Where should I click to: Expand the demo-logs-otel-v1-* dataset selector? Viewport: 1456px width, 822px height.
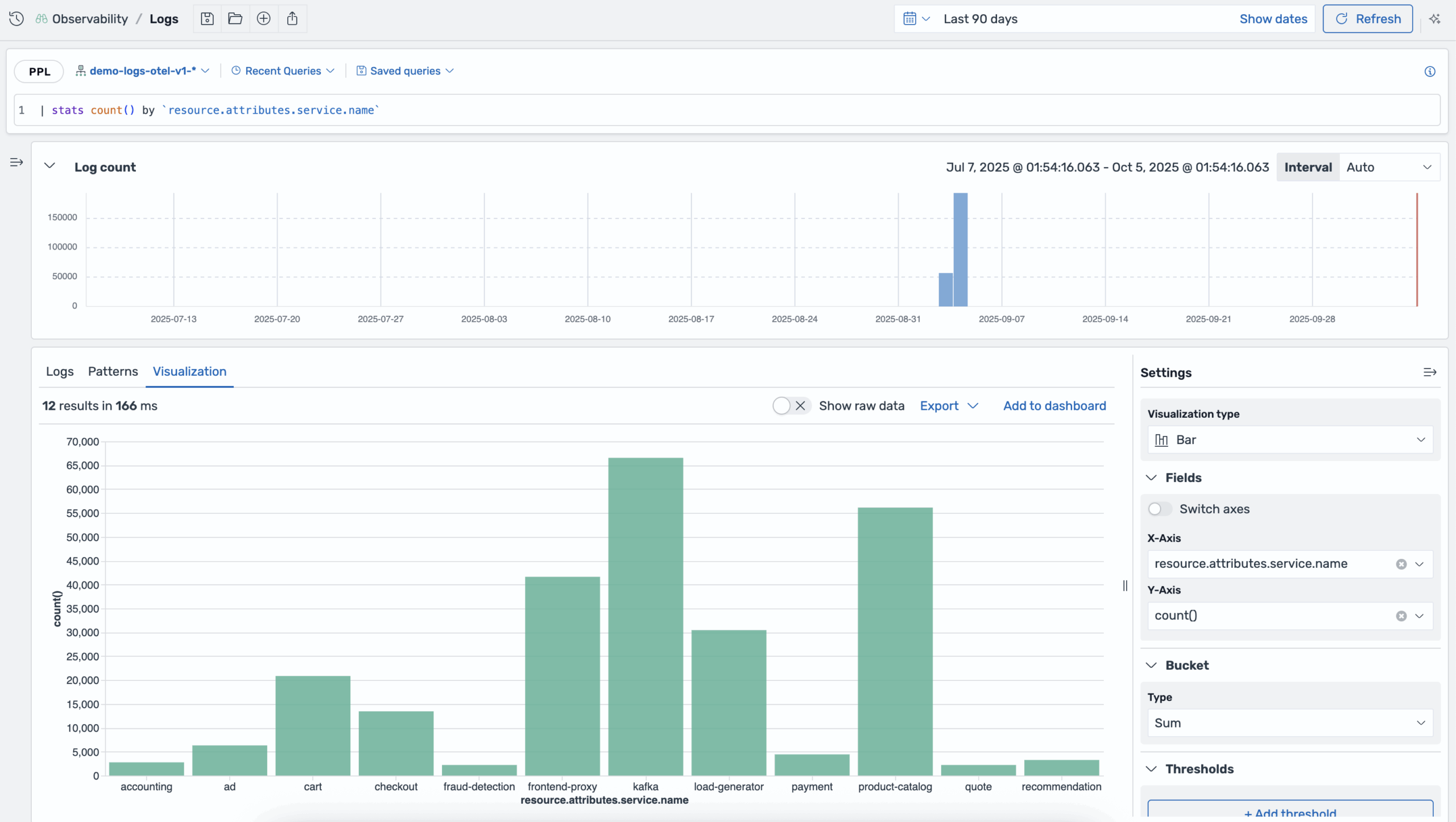pyautogui.click(x=143, y=71)
